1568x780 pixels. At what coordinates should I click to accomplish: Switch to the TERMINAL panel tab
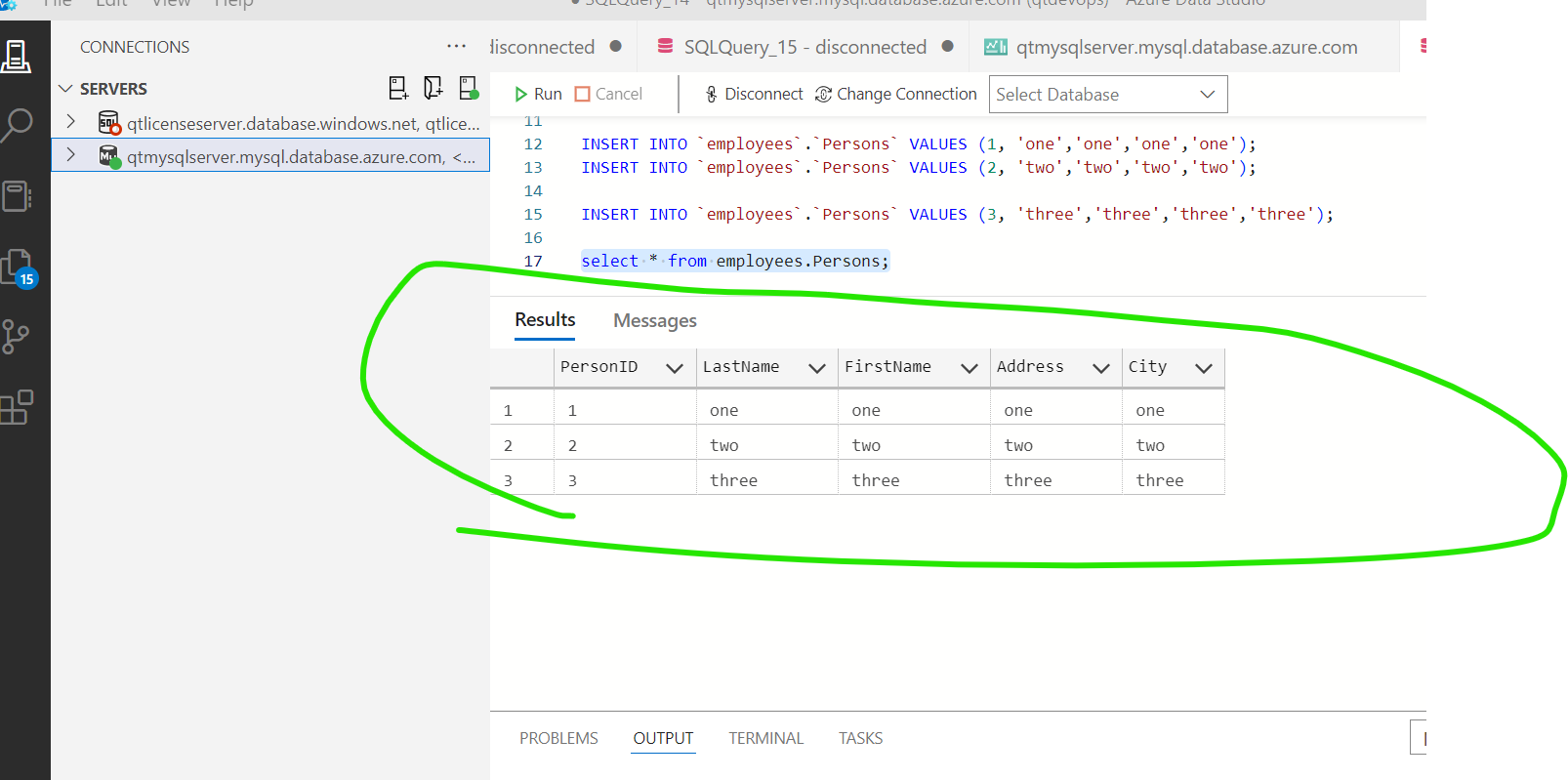point(765,738)
